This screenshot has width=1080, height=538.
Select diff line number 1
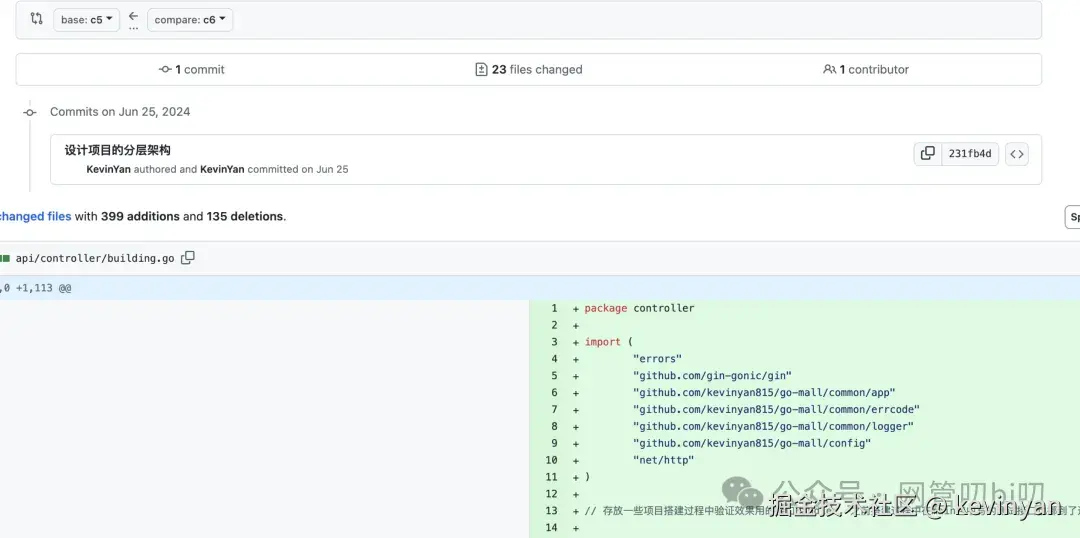pos(554,308)
